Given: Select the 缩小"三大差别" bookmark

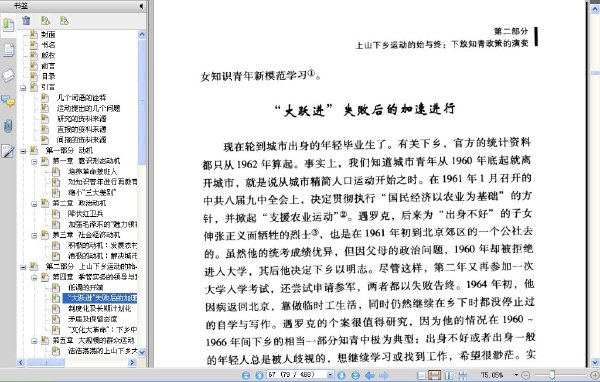Looking at the screenshot, I should coord(92,193).
